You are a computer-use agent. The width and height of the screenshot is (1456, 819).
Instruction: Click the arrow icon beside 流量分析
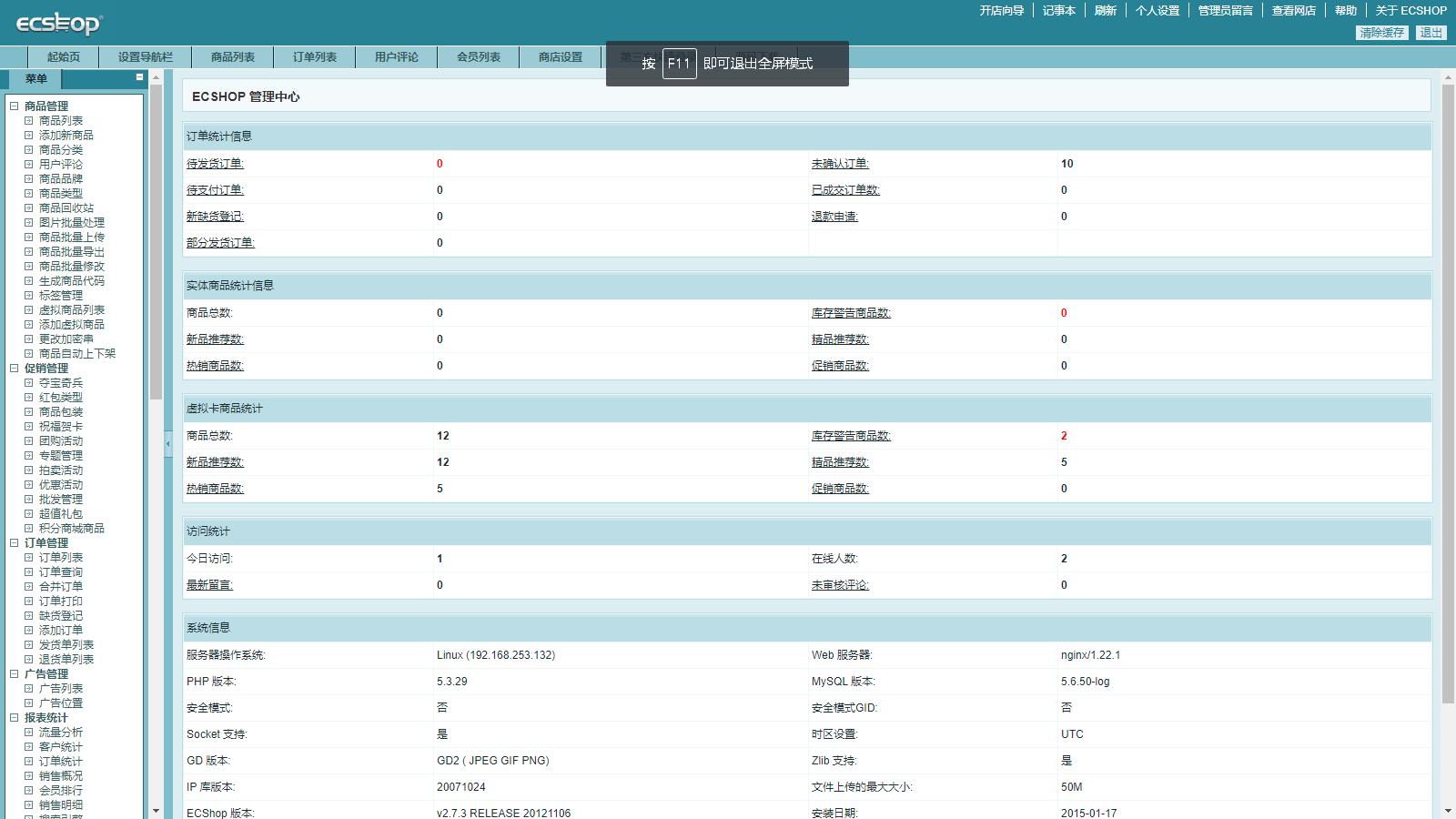(x=29, y=733)
